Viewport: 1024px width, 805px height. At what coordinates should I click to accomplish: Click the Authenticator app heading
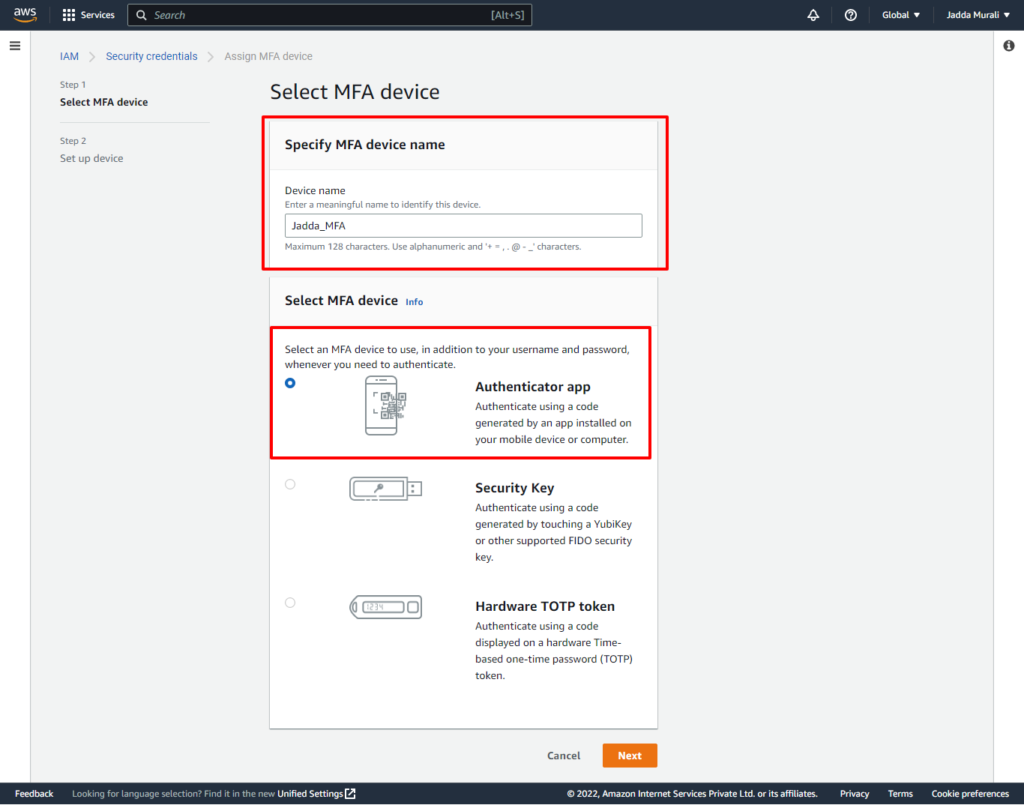[533, 387]
